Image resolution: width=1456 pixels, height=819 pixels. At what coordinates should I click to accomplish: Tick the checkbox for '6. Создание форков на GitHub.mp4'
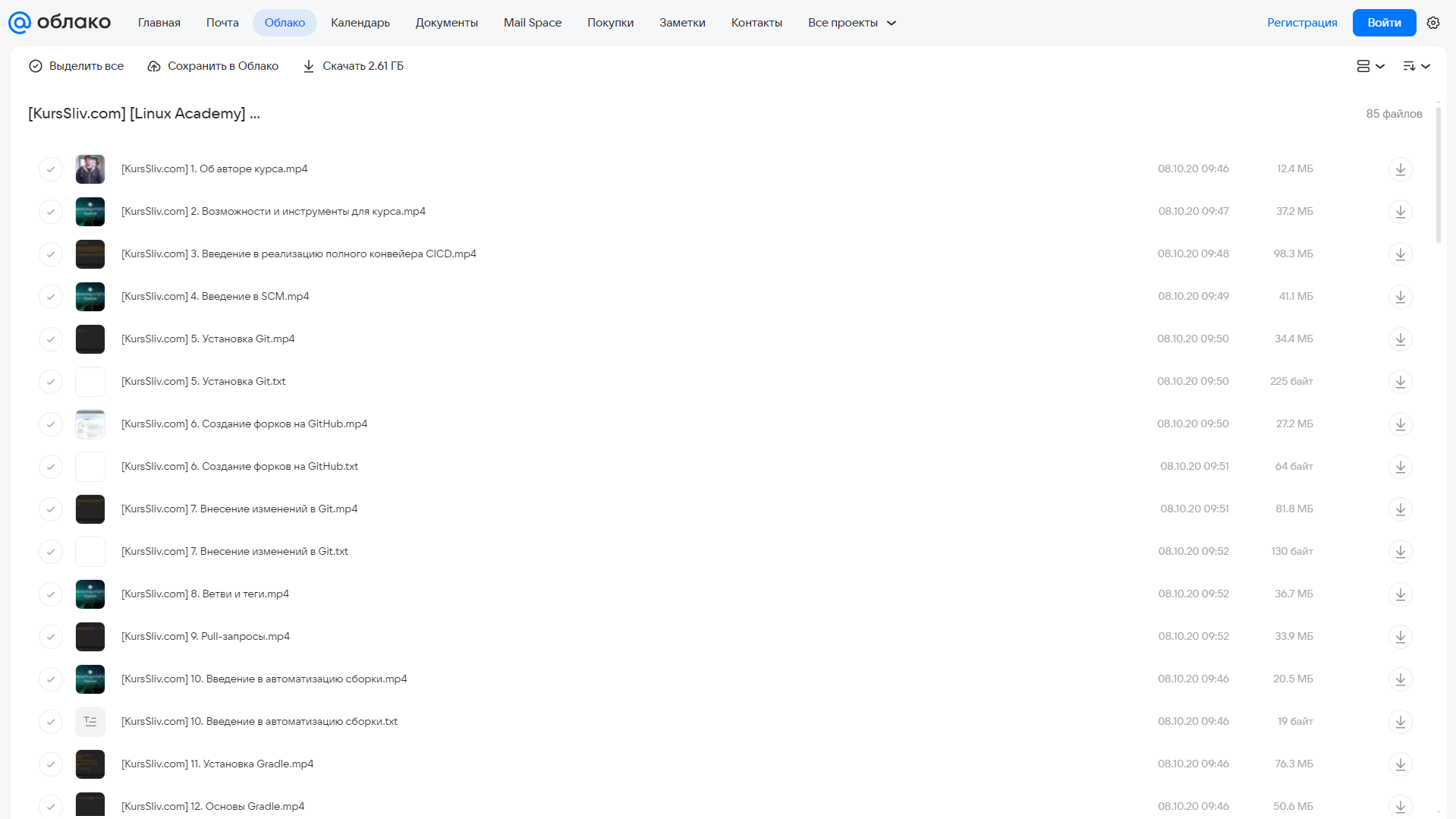click(51, 424)
